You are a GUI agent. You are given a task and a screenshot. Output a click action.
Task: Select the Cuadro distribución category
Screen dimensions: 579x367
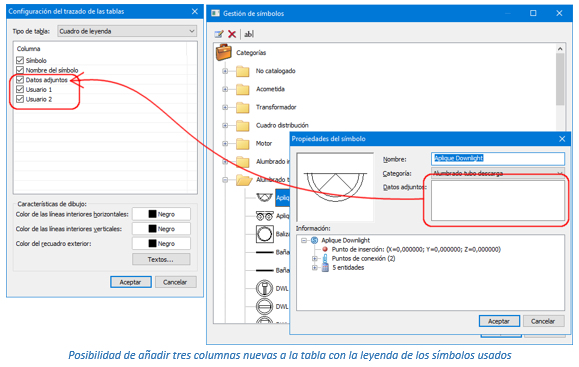282,125
